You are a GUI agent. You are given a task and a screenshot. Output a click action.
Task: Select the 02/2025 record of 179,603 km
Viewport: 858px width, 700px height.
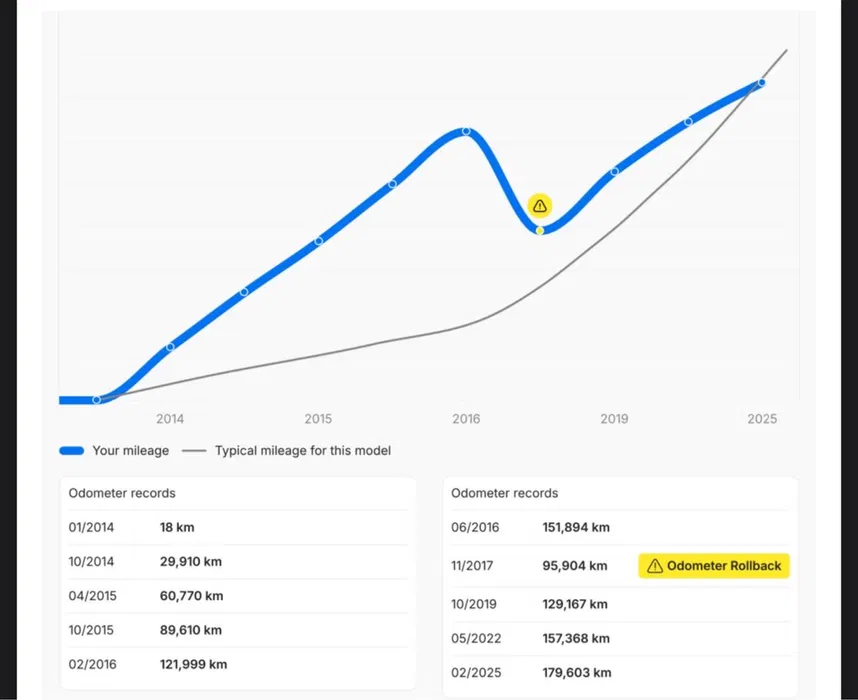[x=530, y=673]
